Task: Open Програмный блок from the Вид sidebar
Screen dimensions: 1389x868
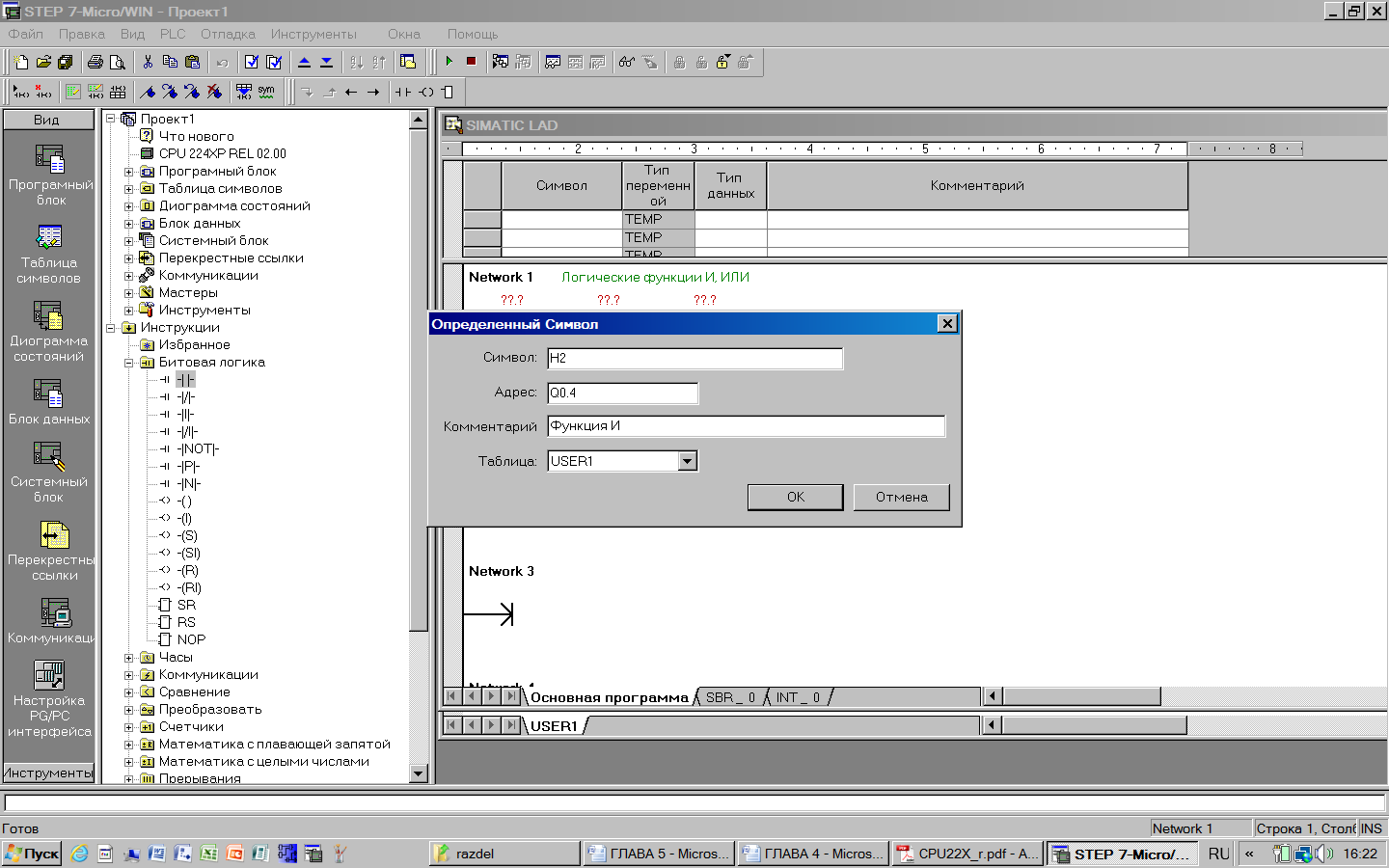Action: point(50,174)
